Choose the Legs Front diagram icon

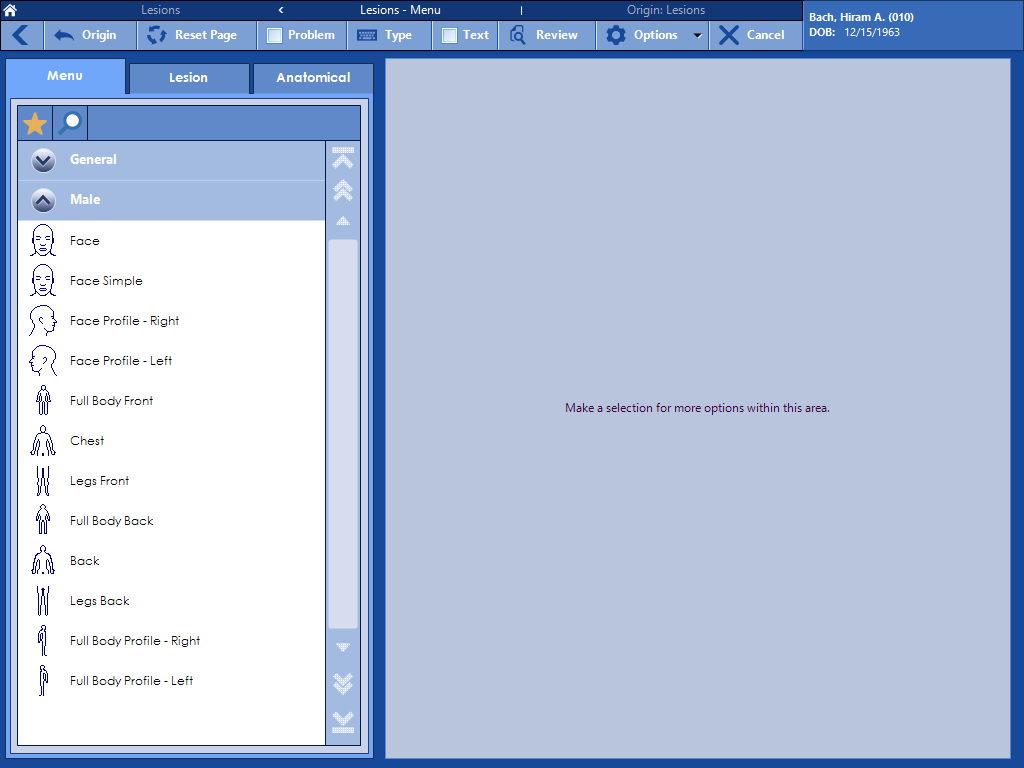pyautogui.click(x=42, y=481)
